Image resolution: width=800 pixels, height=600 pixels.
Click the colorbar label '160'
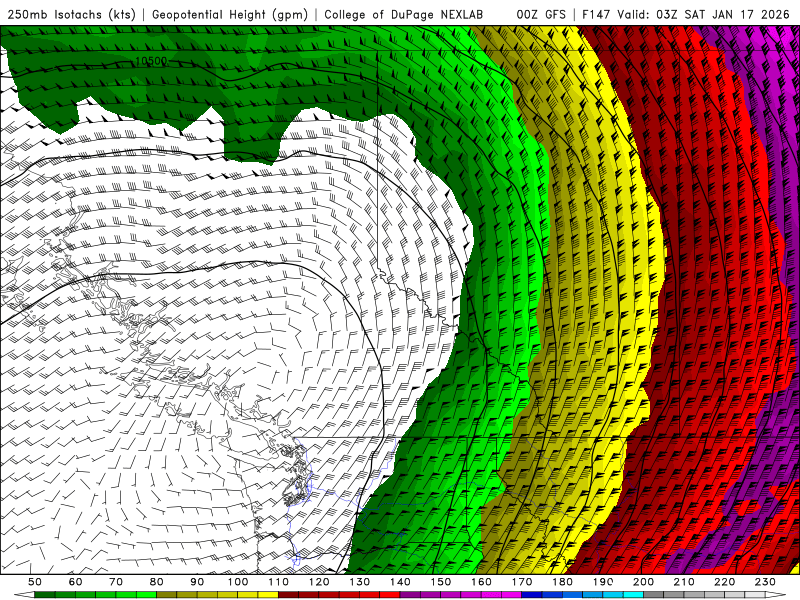tap(481, 582)
